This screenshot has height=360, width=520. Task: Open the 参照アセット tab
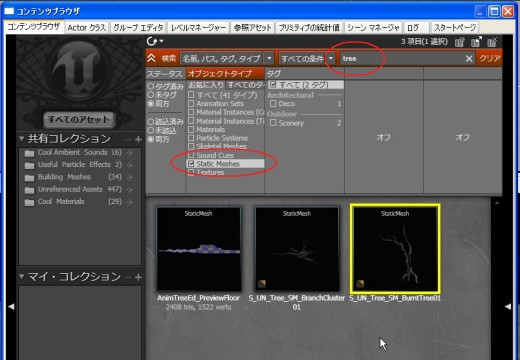(x=253, y=28)
